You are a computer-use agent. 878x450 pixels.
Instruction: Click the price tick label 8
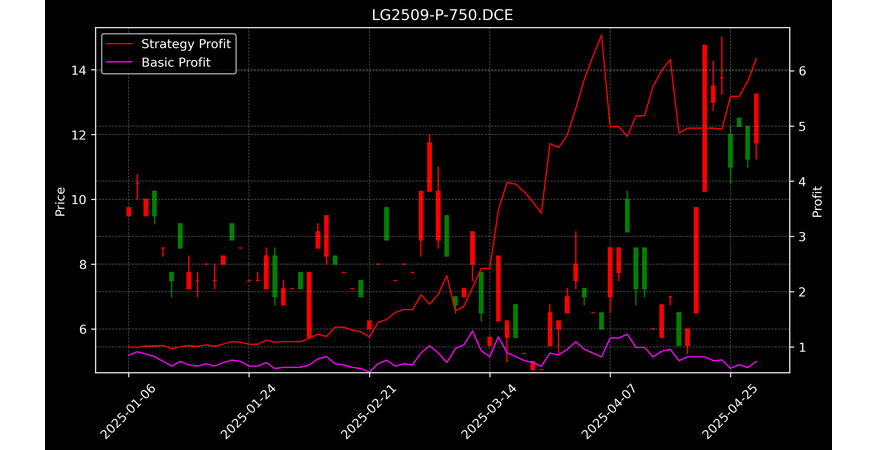[83, 265]
